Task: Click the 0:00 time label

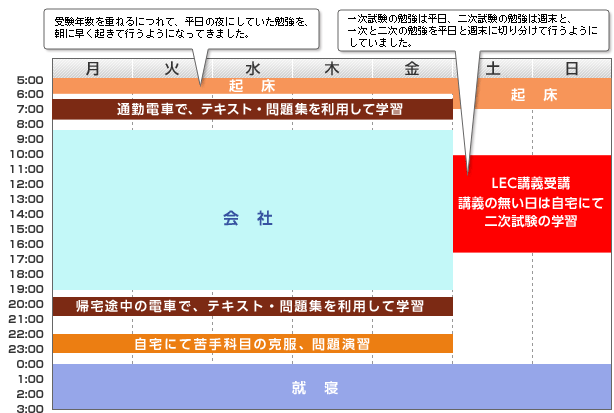Action: pyautogui.click(x=30, y=364)
